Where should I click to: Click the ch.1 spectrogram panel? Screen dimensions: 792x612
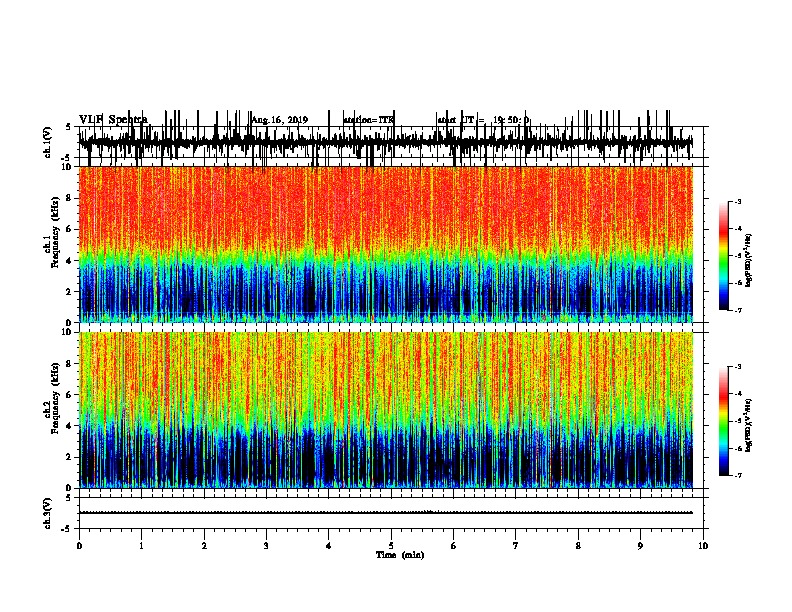coord(386,244)
